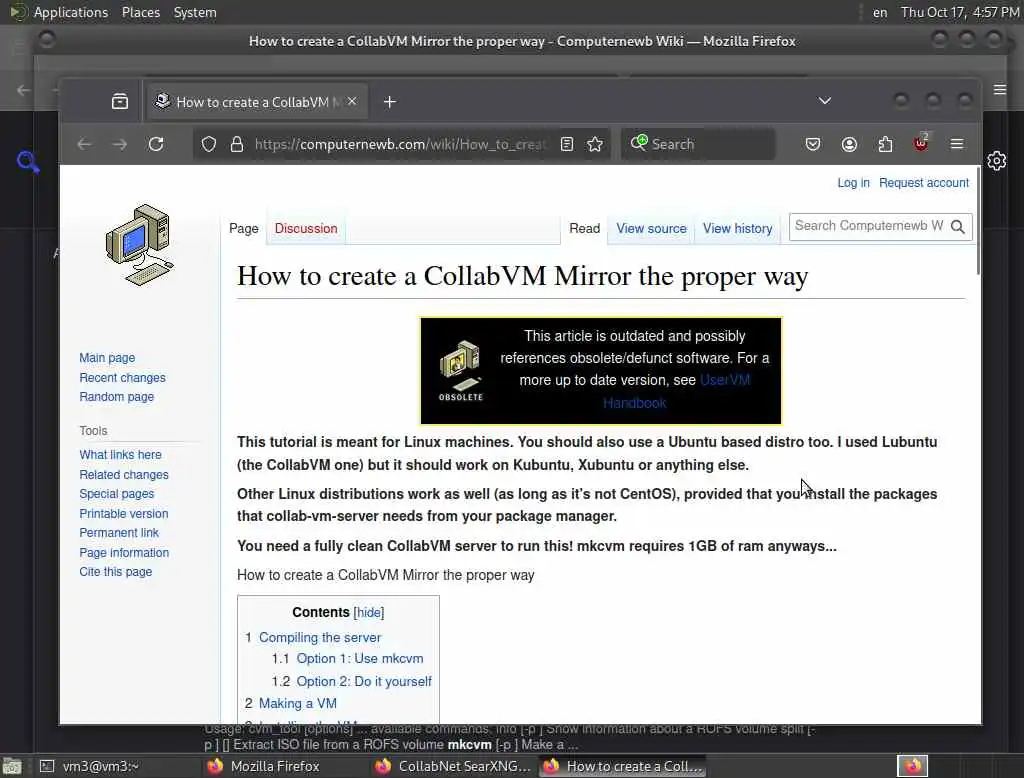Viewport: 1024px width, 778px height.
Task: Click the page vertical scrollbar
Action: [977, 221]
